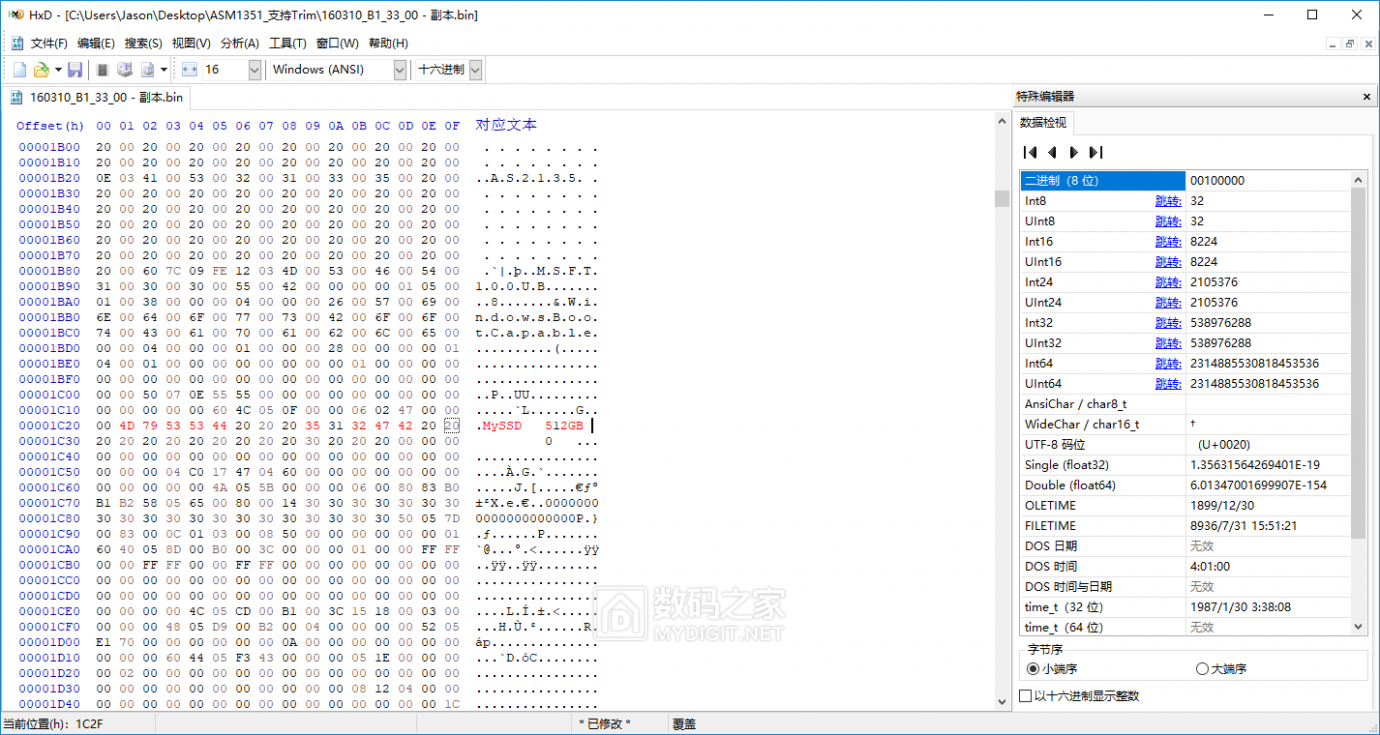
Task: Click 跳转 link in the UInt16 row
Action: (1168, 262)
